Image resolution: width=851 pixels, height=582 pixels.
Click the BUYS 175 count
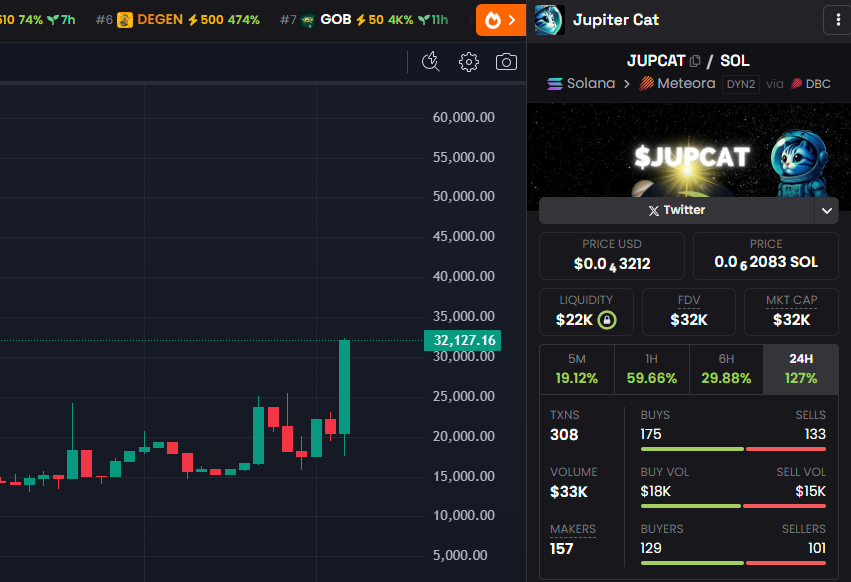(x=651, y=434)
